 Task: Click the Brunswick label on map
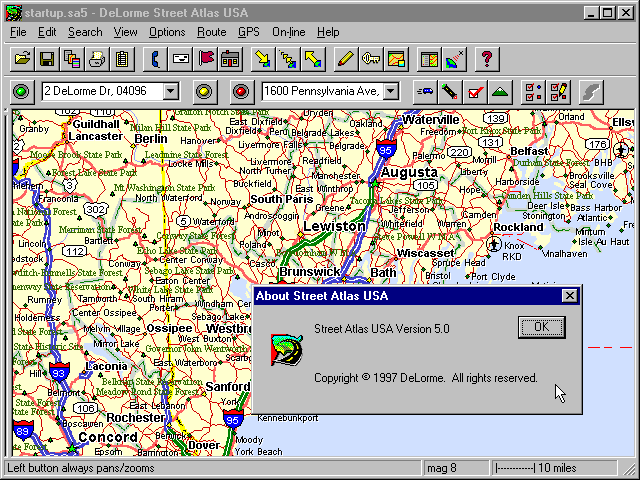[x=310, y=272]
